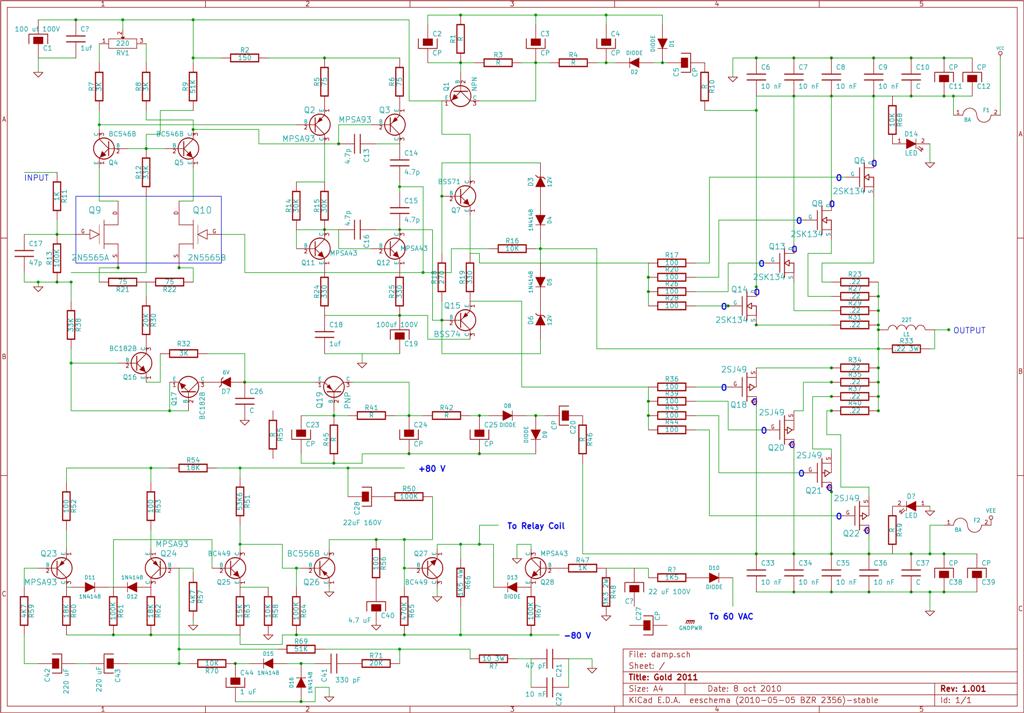Click diode D10 symbol

713,577
